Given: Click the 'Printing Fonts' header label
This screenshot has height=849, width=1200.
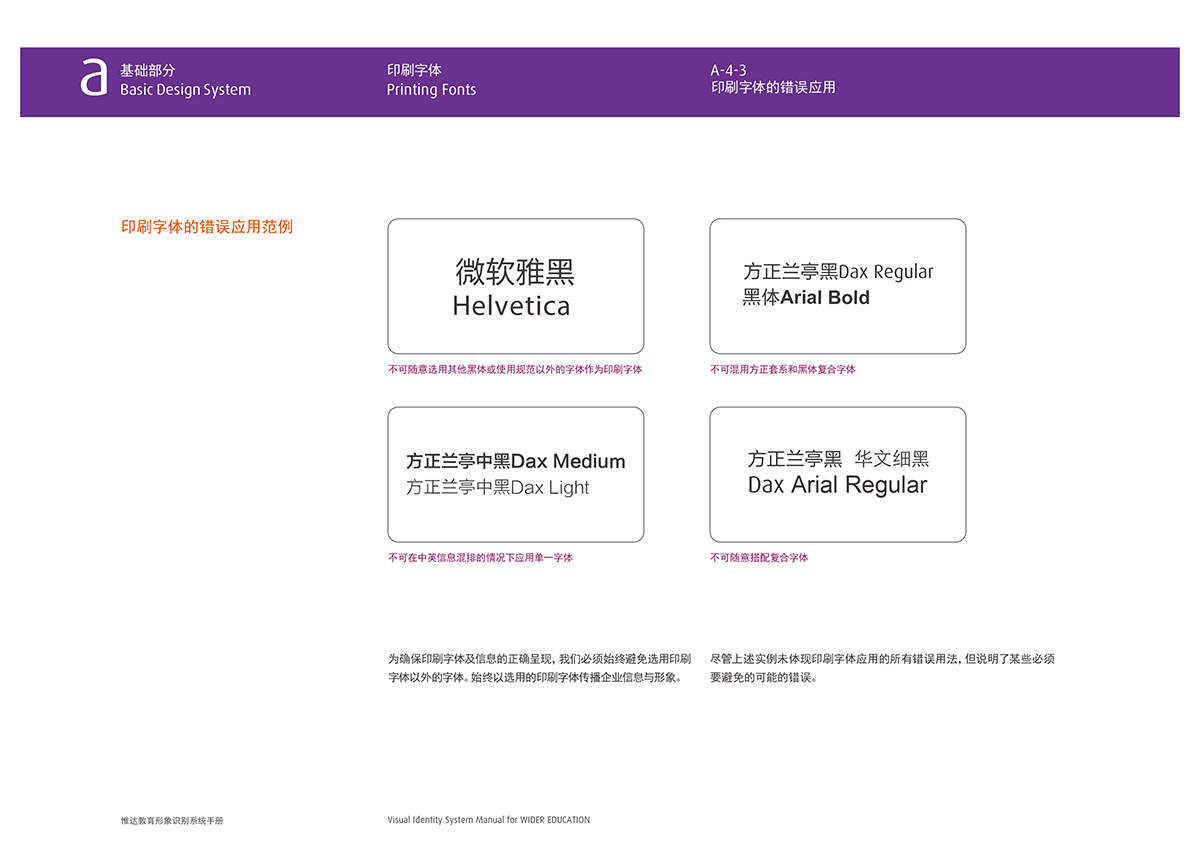Looking at the screenshot, I should pos(431,90).
